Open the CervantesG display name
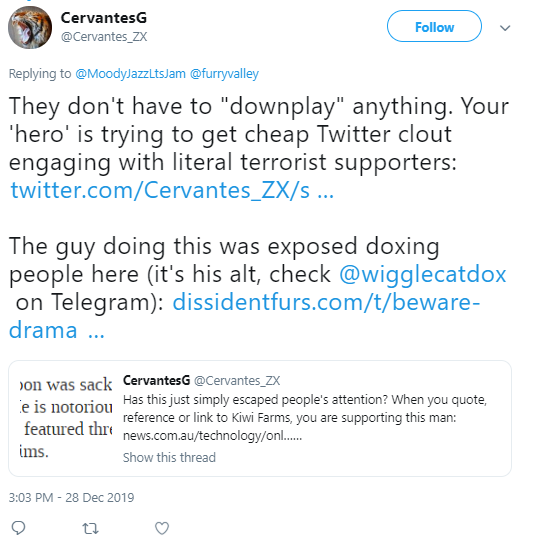Viewport: 541px width, 551px height. [x=104, y=18]
